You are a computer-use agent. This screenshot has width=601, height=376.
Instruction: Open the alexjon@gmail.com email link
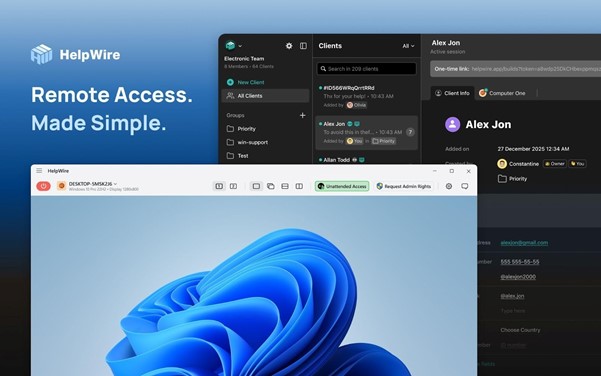[x=524, y=243]
